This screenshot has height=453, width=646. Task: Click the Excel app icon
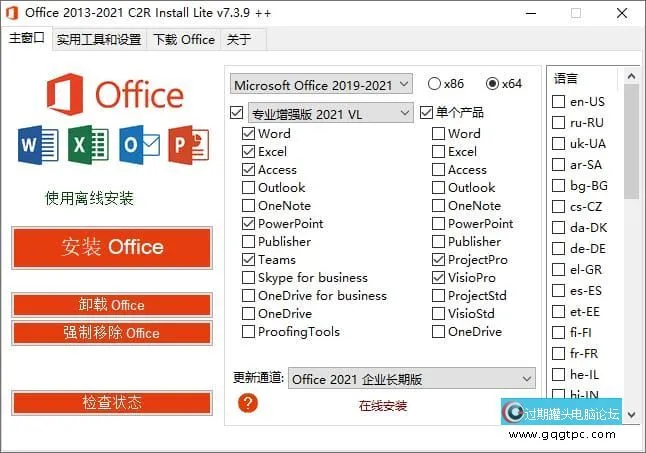[88, 145]
